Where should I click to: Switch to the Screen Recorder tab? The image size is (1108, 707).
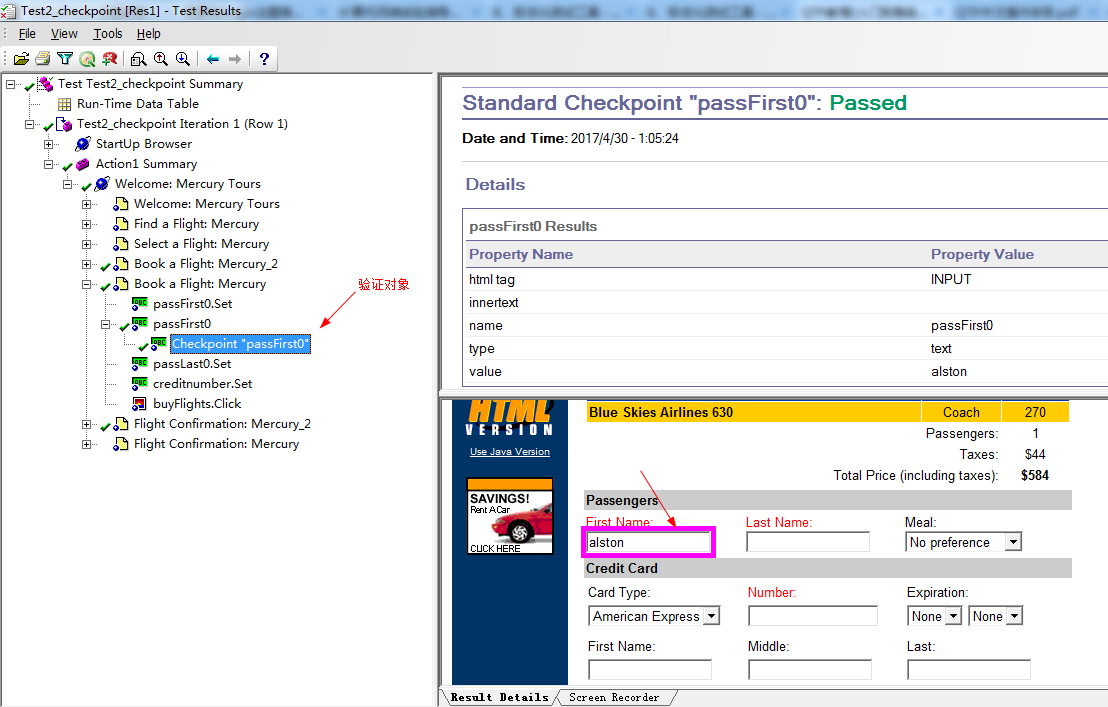pos(613,697)
